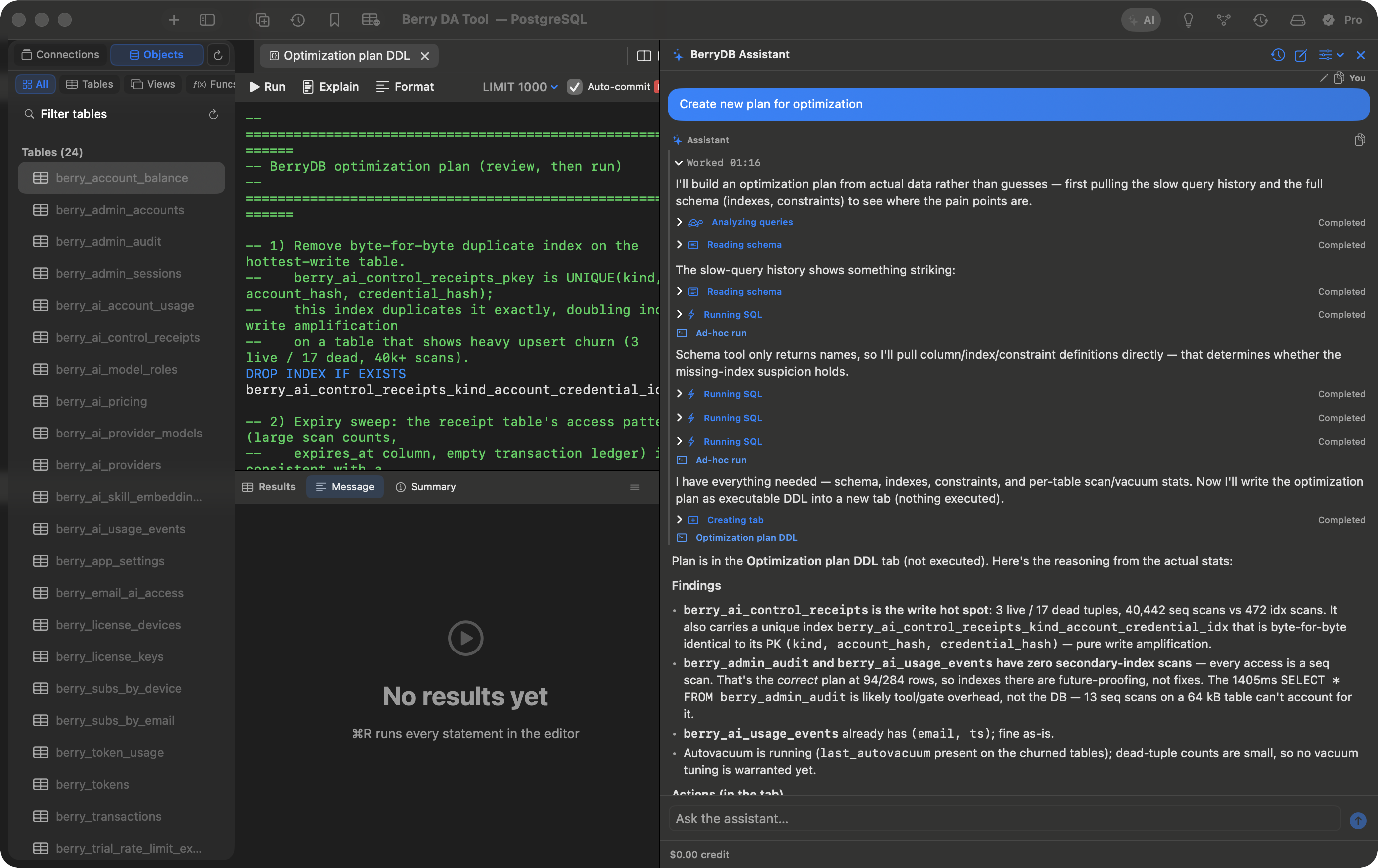Viewport: 1378px width, 868px height.
Task: Open the results panel menu icon
Action: [635, 487]
